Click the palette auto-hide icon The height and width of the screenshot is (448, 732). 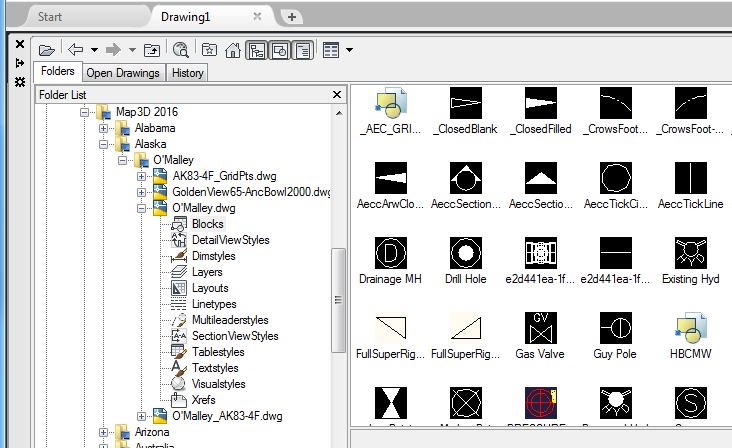click(x=20, y=63)
